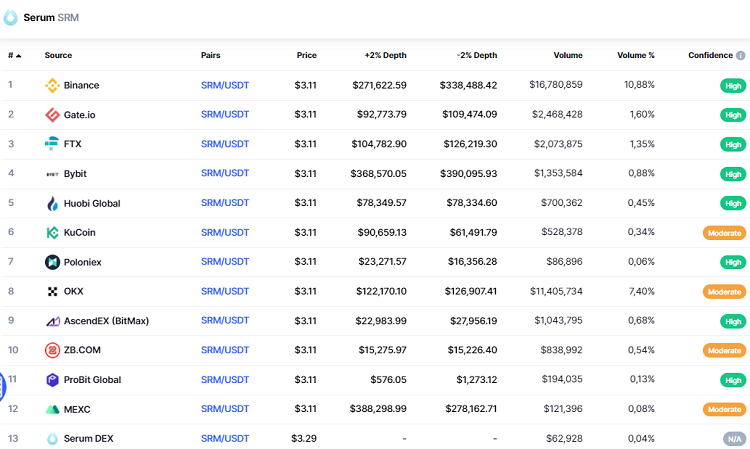Click the Moderate confidence badge for OKX
Viewport: 750px width, 449px height.
pos(723,292)
